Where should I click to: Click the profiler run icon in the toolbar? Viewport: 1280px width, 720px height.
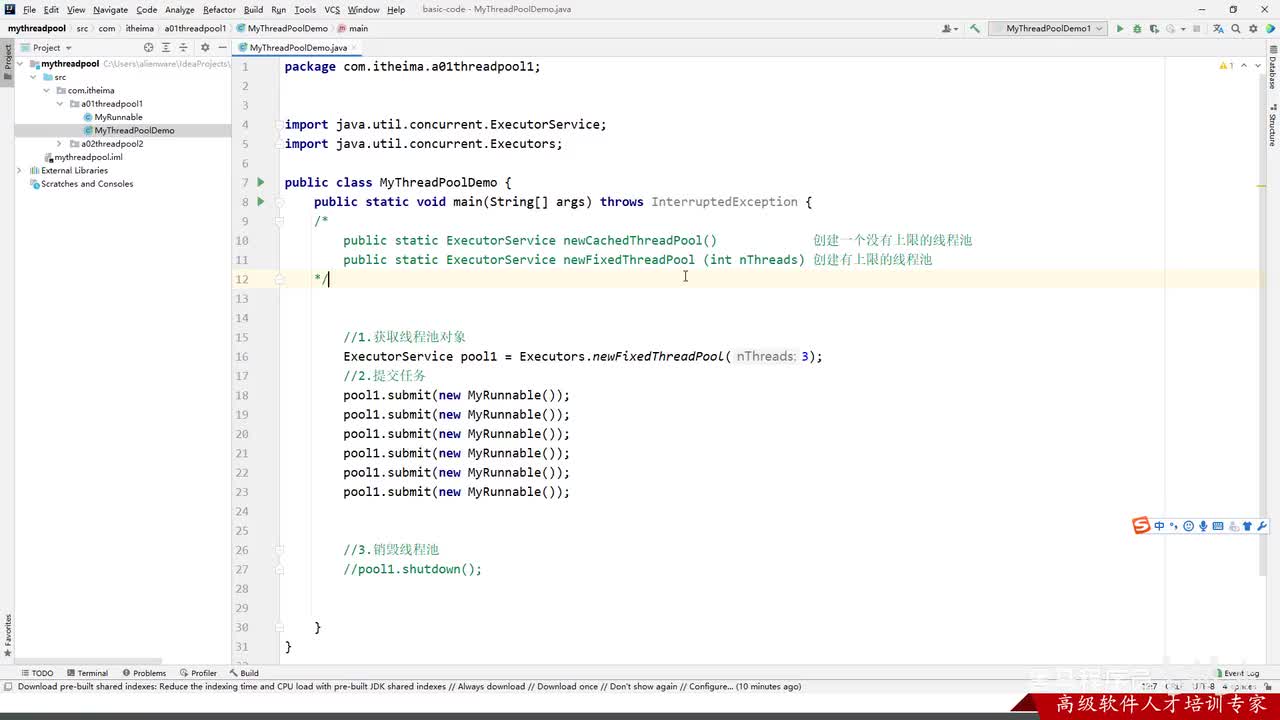[x=1171, y=29]
